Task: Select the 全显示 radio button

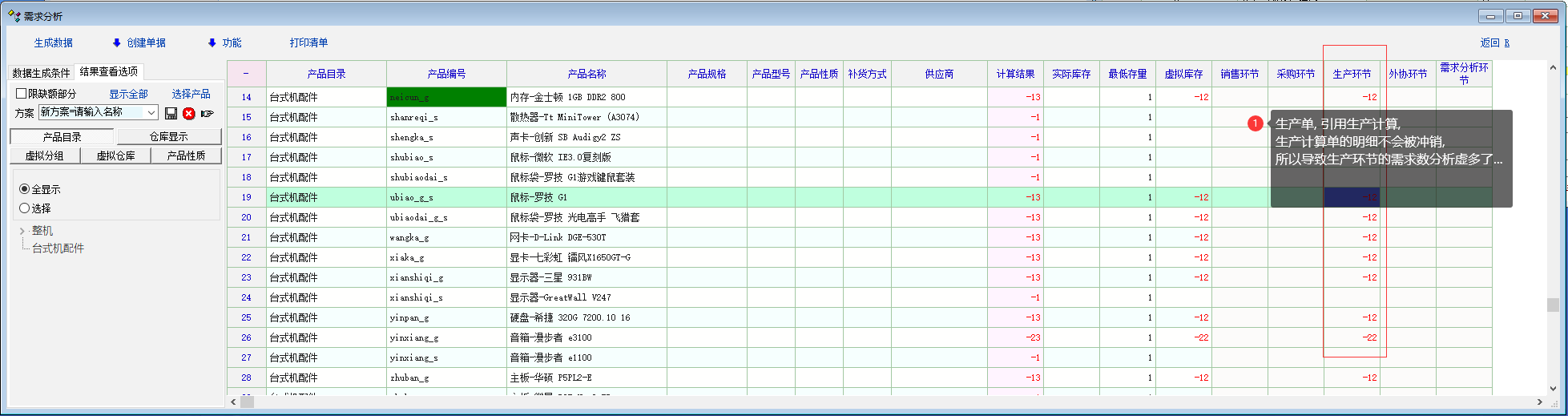Action: point(25,189)
